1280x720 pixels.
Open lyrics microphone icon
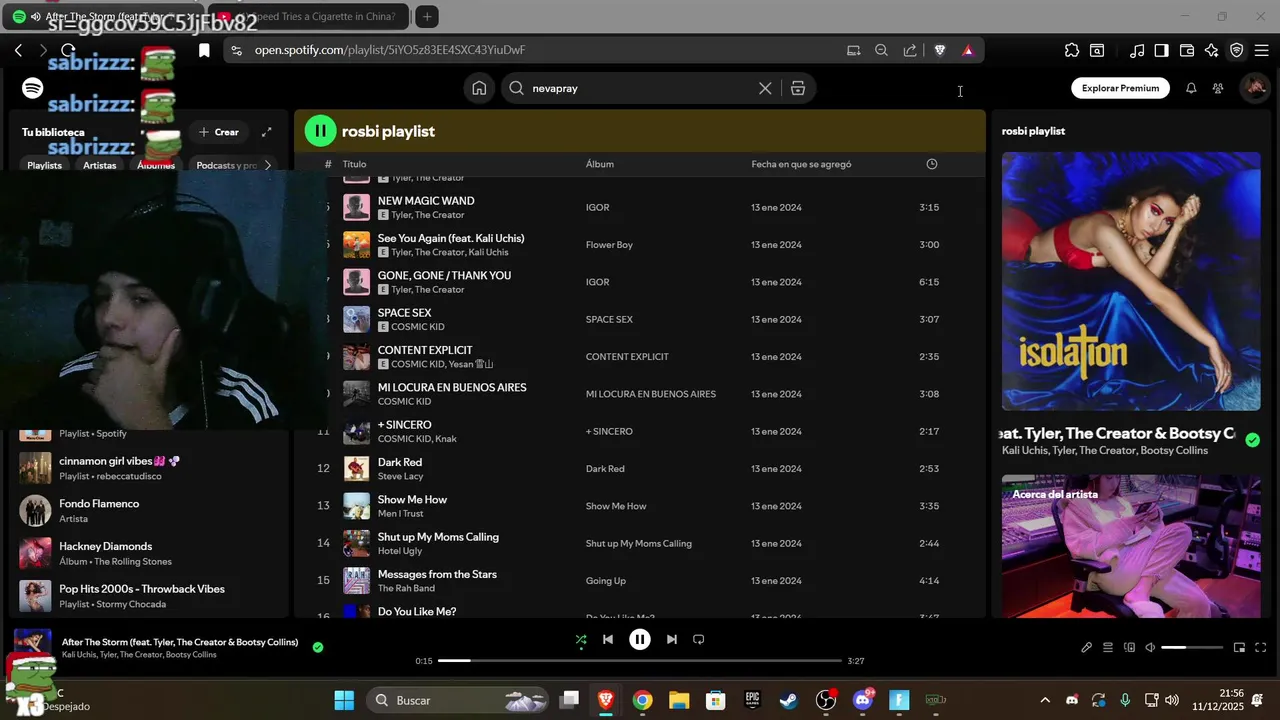pos(1086,648)
